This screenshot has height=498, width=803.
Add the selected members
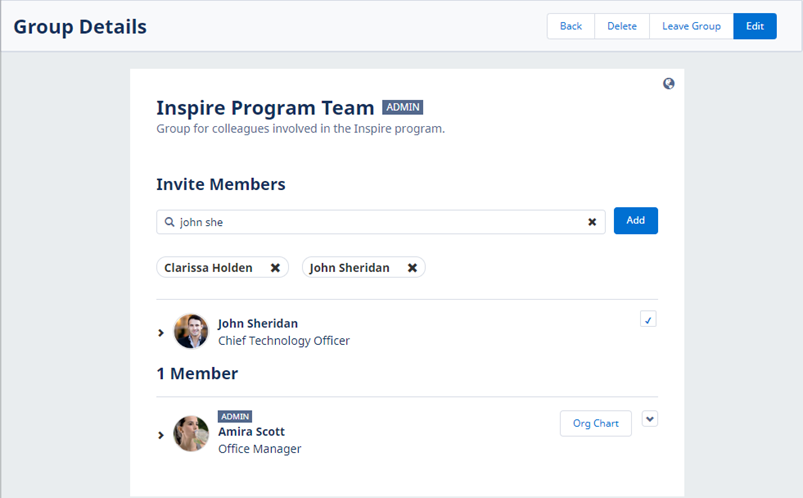tap(635, 221)
